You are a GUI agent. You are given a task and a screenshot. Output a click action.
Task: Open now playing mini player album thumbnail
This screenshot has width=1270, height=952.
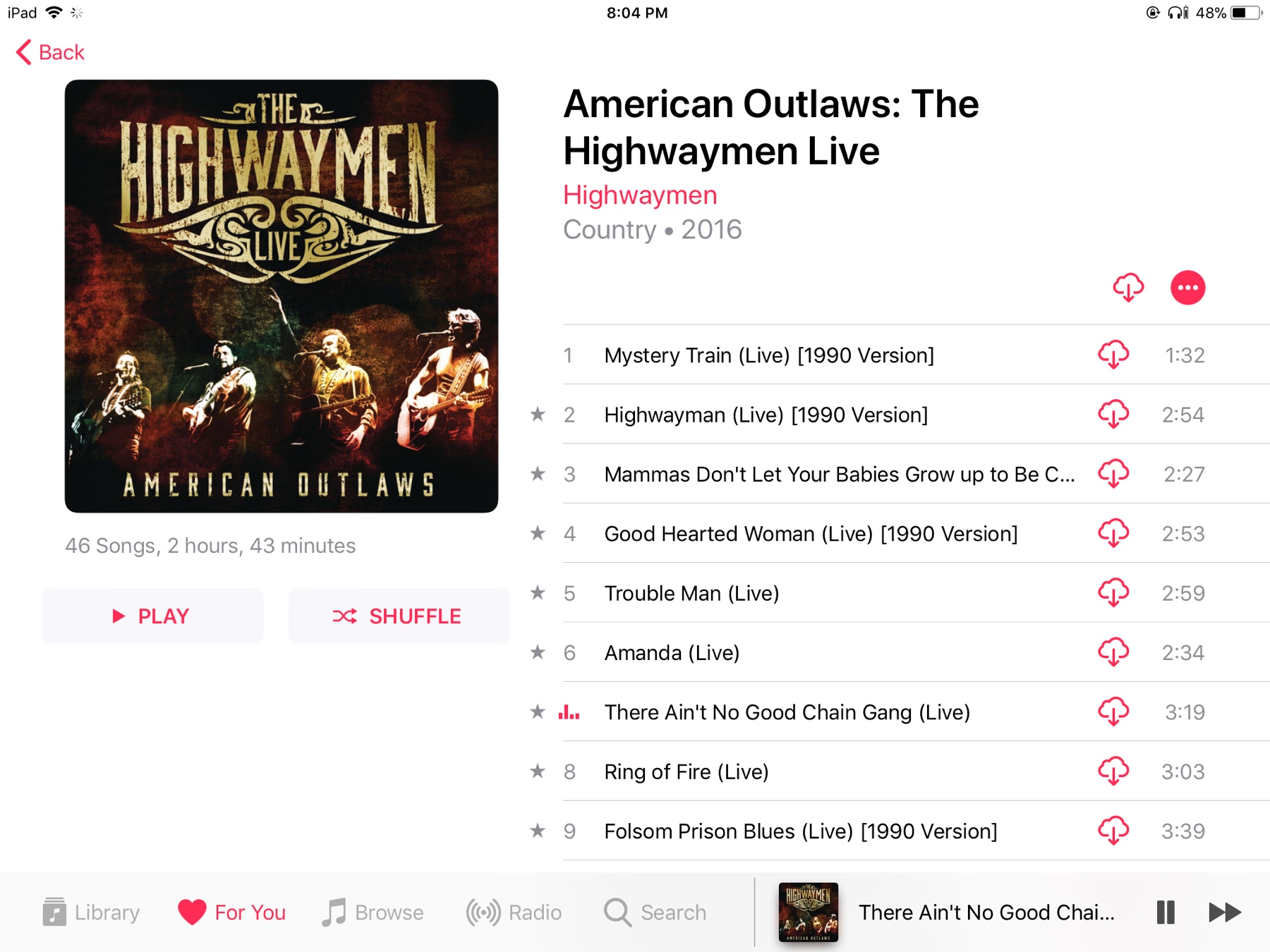point(808,913)
